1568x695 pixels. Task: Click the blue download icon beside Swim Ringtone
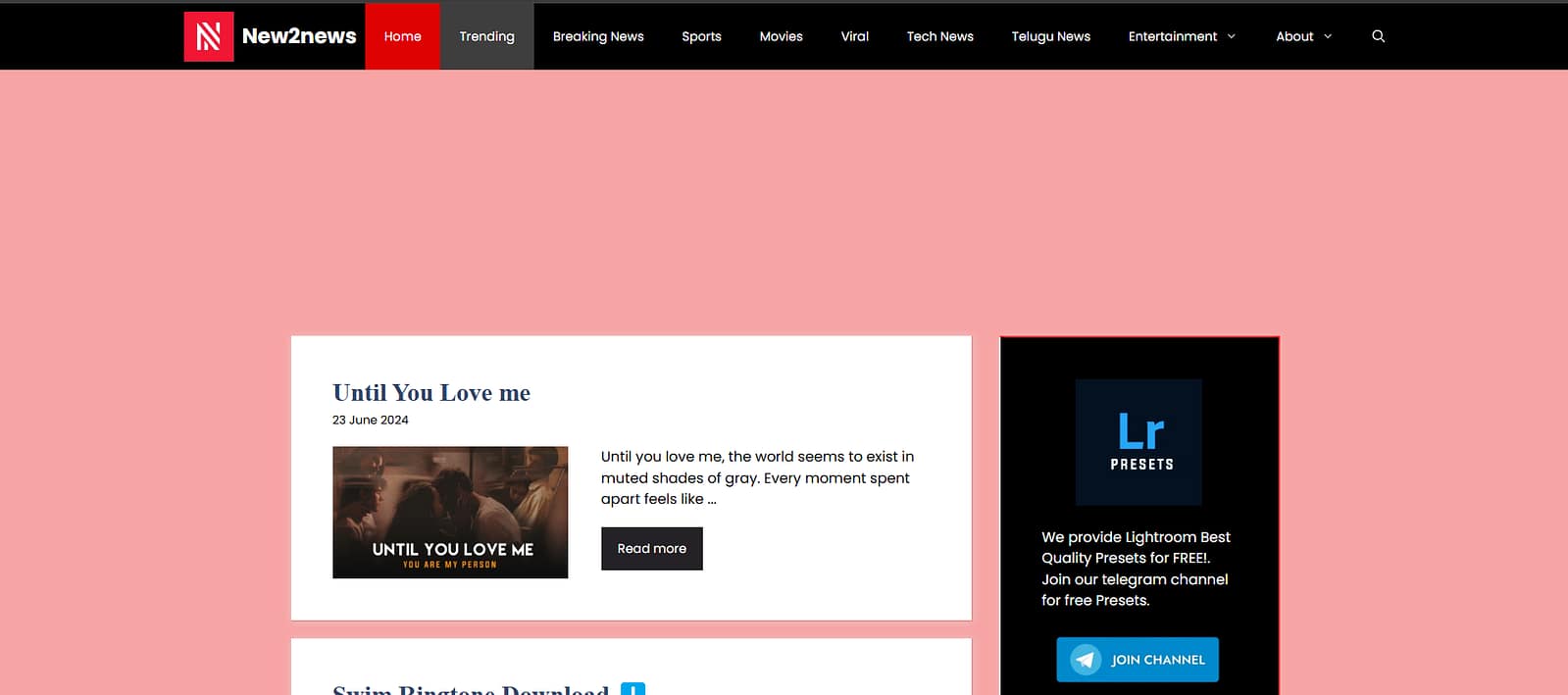click(x=632, y=688)
